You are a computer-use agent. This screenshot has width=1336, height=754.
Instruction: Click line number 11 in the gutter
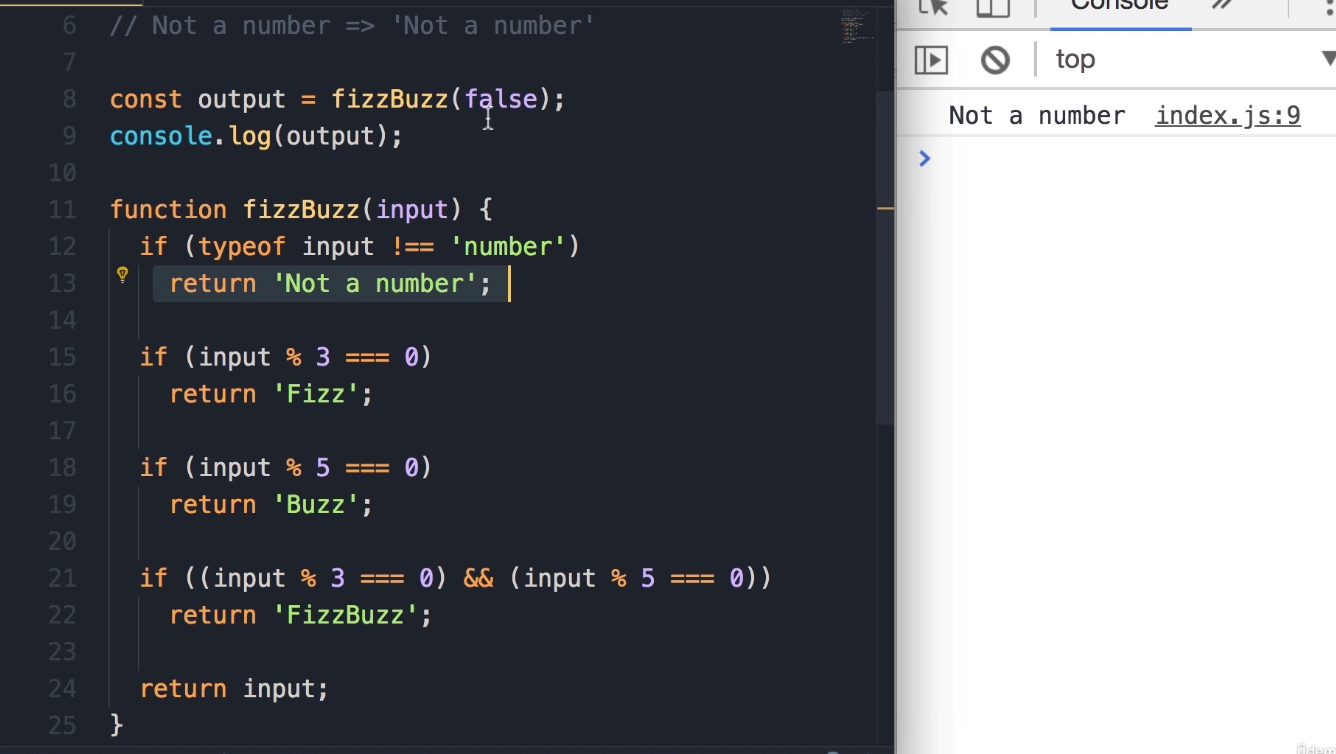[62, 210]
